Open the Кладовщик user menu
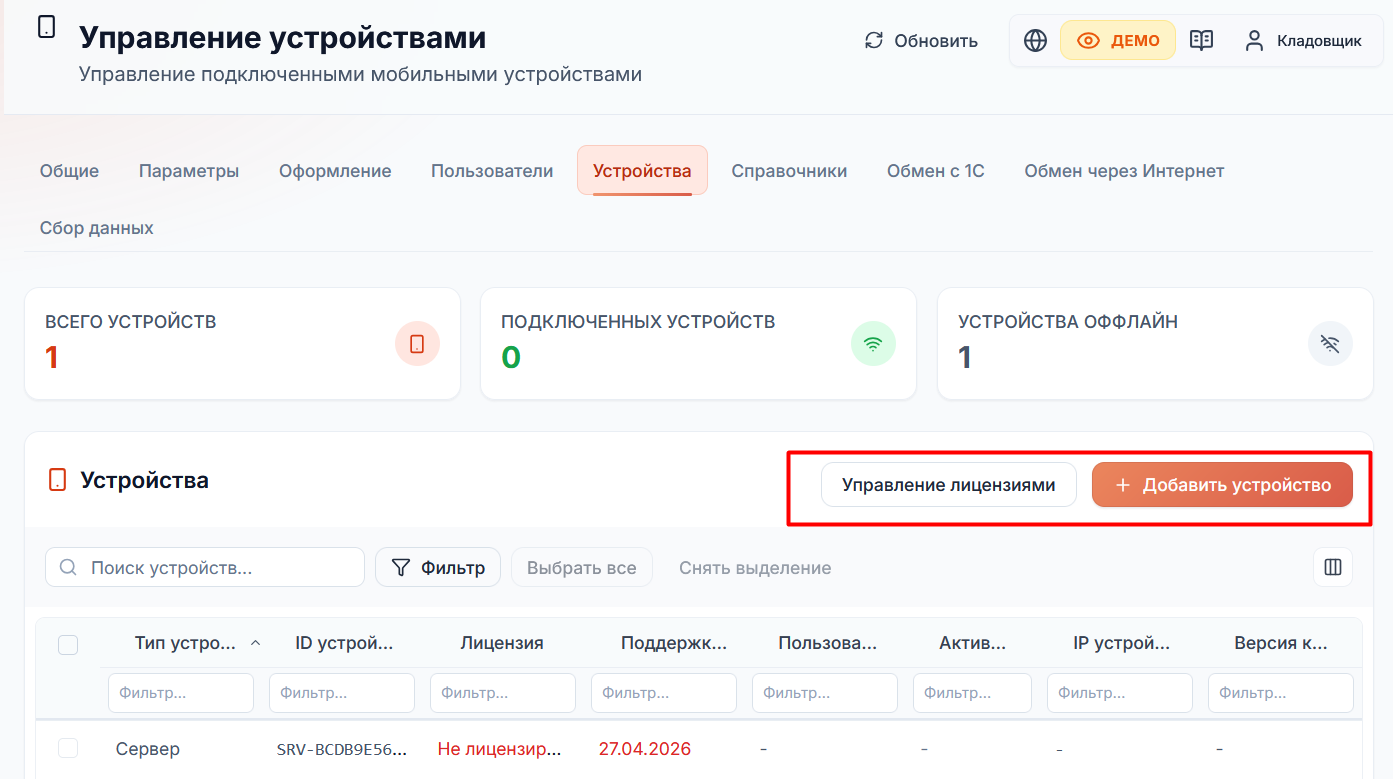The width and height of the screenshot is (1393, 779). click(1303, 41)
